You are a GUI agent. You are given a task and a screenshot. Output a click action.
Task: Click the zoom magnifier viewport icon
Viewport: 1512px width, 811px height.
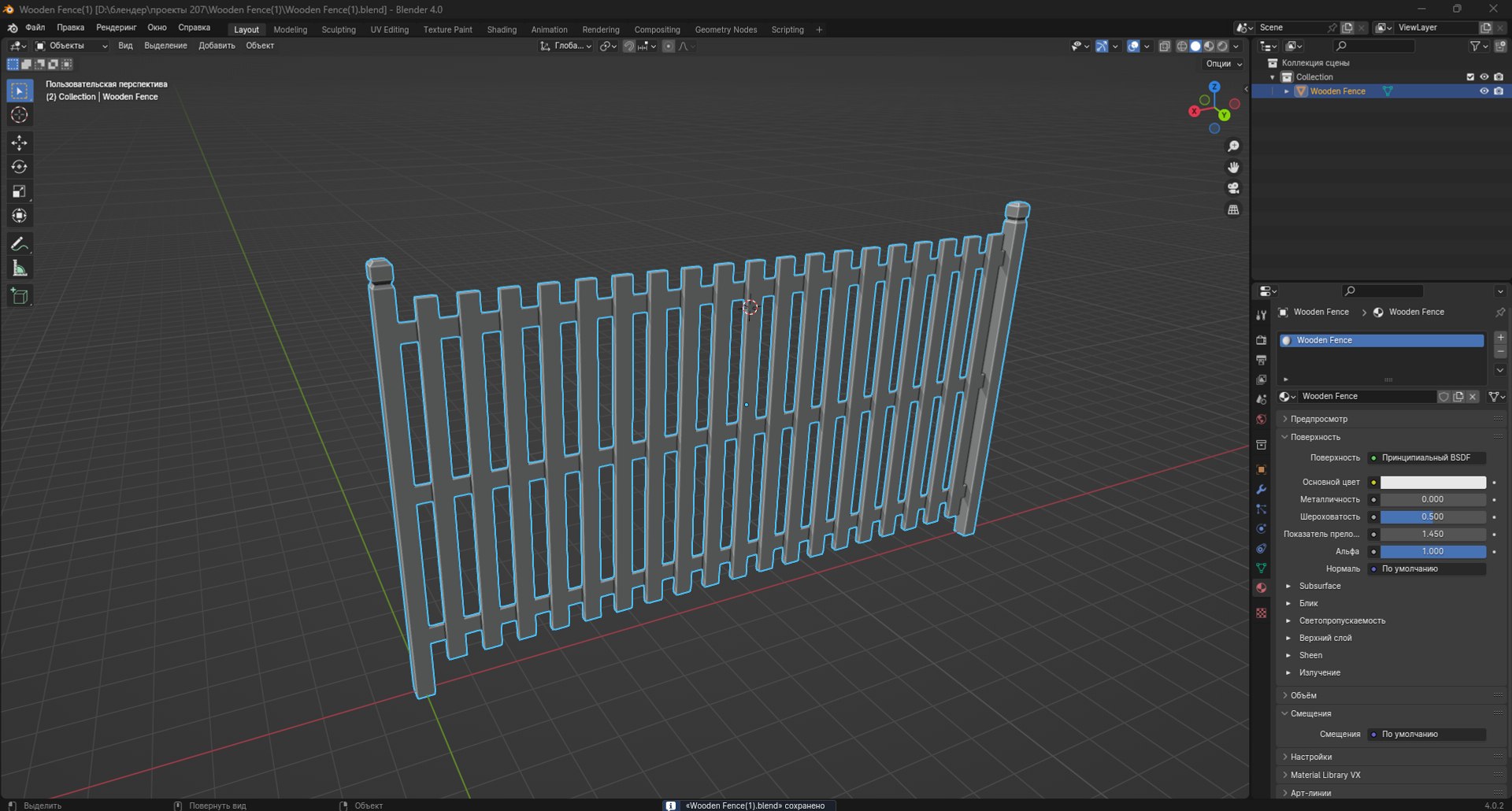pos(1233,146)
